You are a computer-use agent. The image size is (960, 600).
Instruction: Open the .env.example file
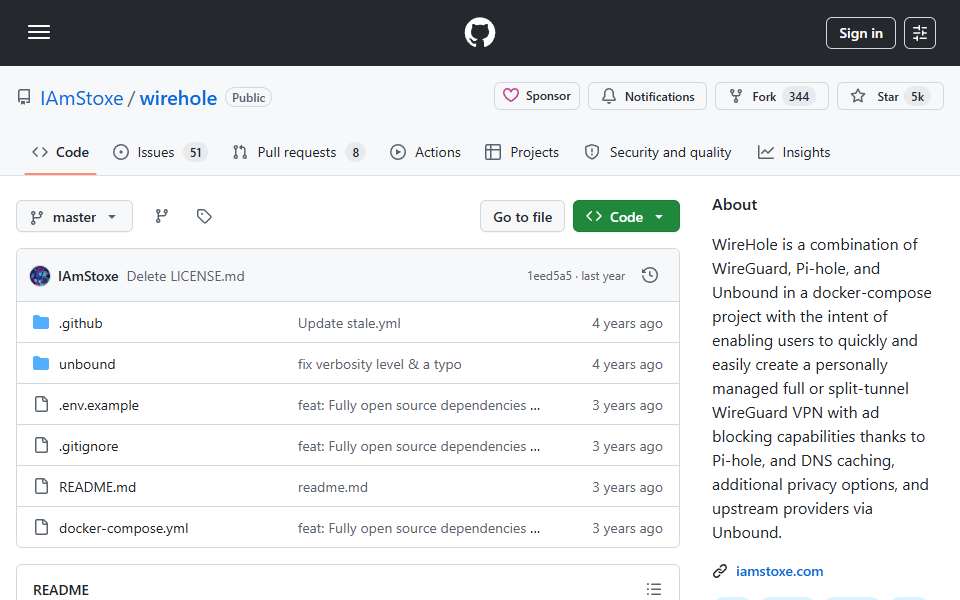(x=99, y=405)
